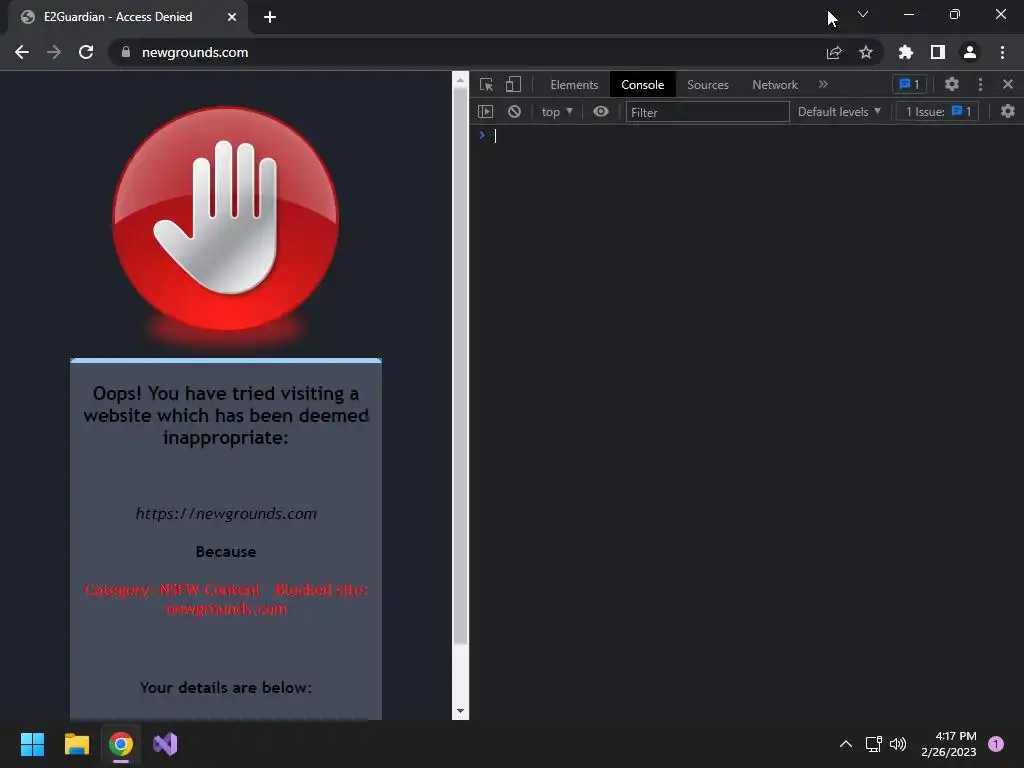1024x768 pixels.
Task: Open File Explorer from the taskbar
Action: pos(76,744)
